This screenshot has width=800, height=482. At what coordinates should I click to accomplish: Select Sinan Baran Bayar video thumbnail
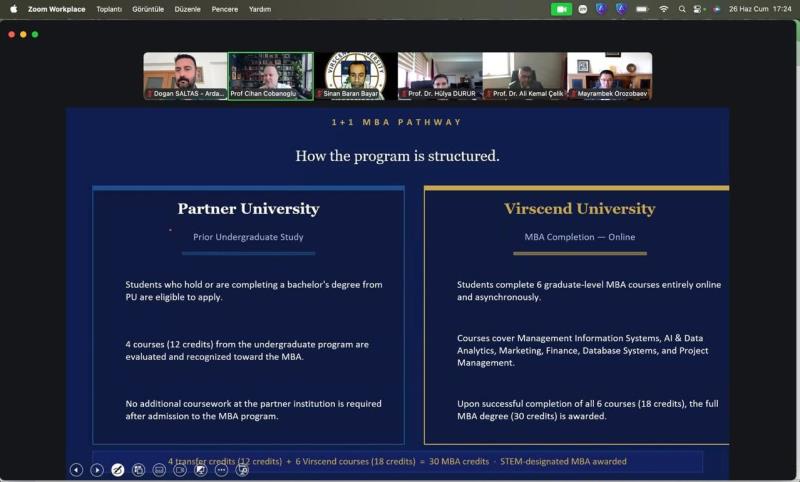(x=355, y=75)
